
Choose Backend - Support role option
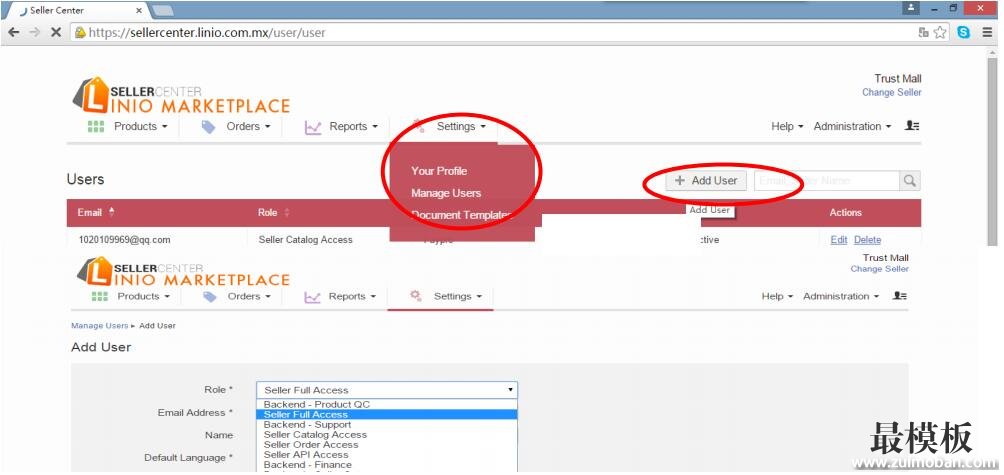coord(387,424)
